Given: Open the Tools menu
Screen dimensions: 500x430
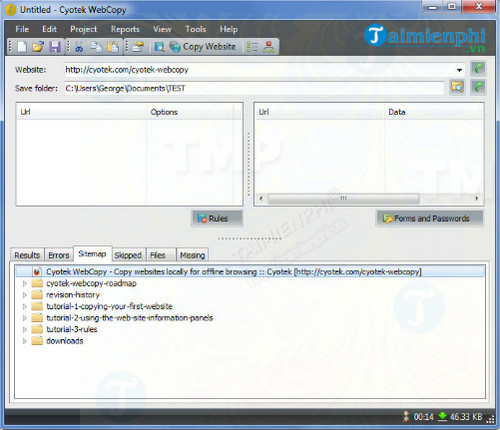Looking at the screenshot, I should (x=196, y=29).
